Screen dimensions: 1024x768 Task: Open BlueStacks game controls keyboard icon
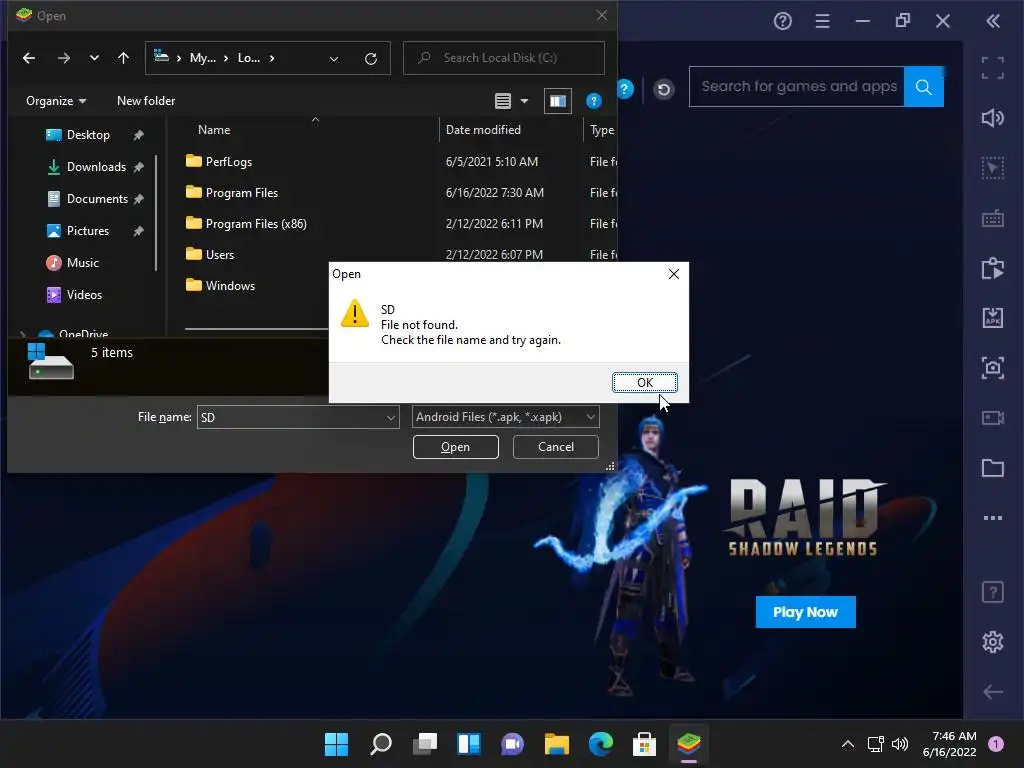click(x=993, y=218)
